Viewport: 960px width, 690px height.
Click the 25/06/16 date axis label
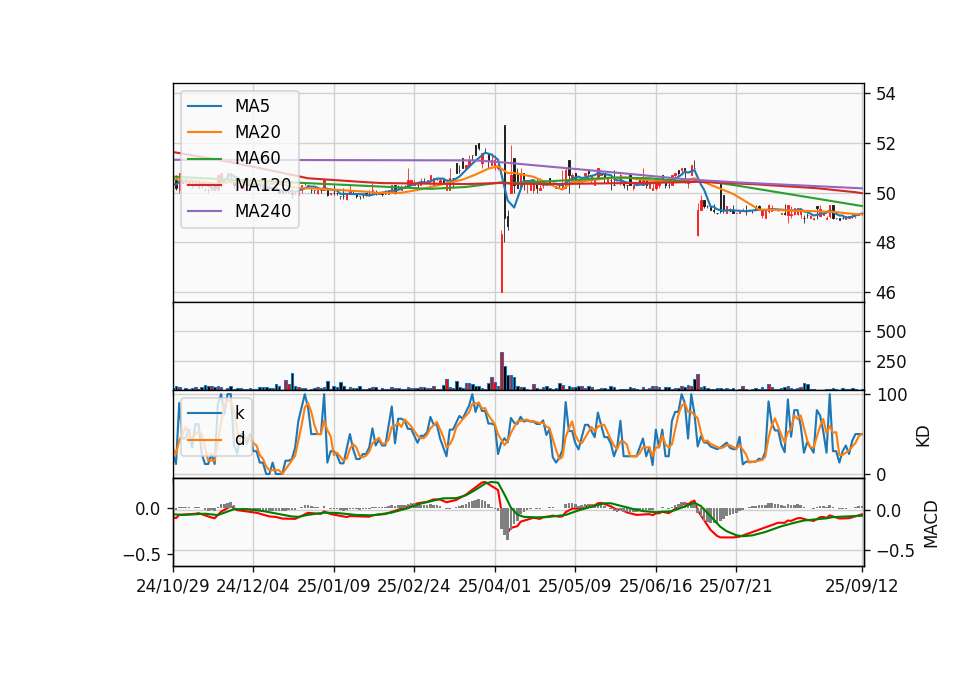656,586
